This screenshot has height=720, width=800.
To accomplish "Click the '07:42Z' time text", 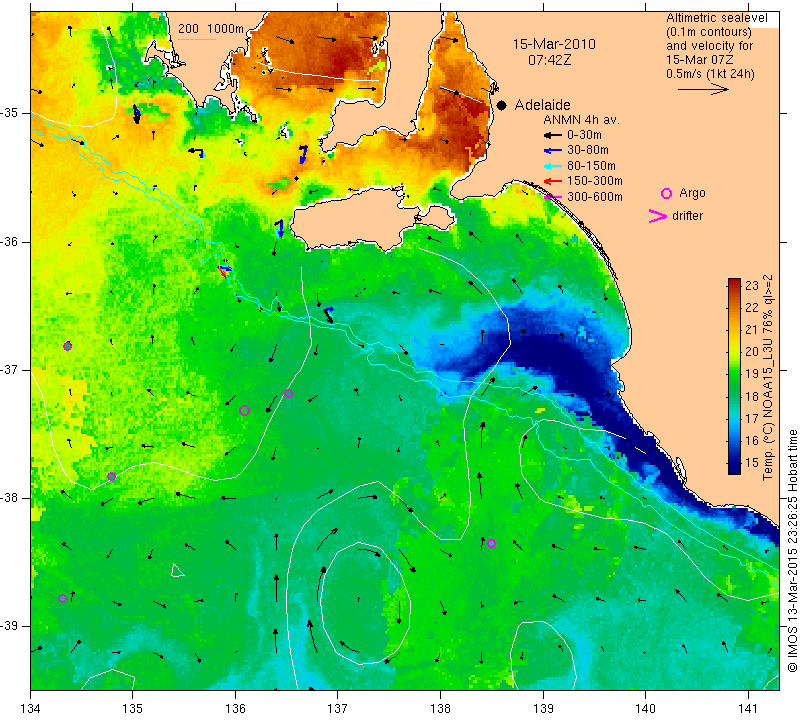I will (550, 60).
